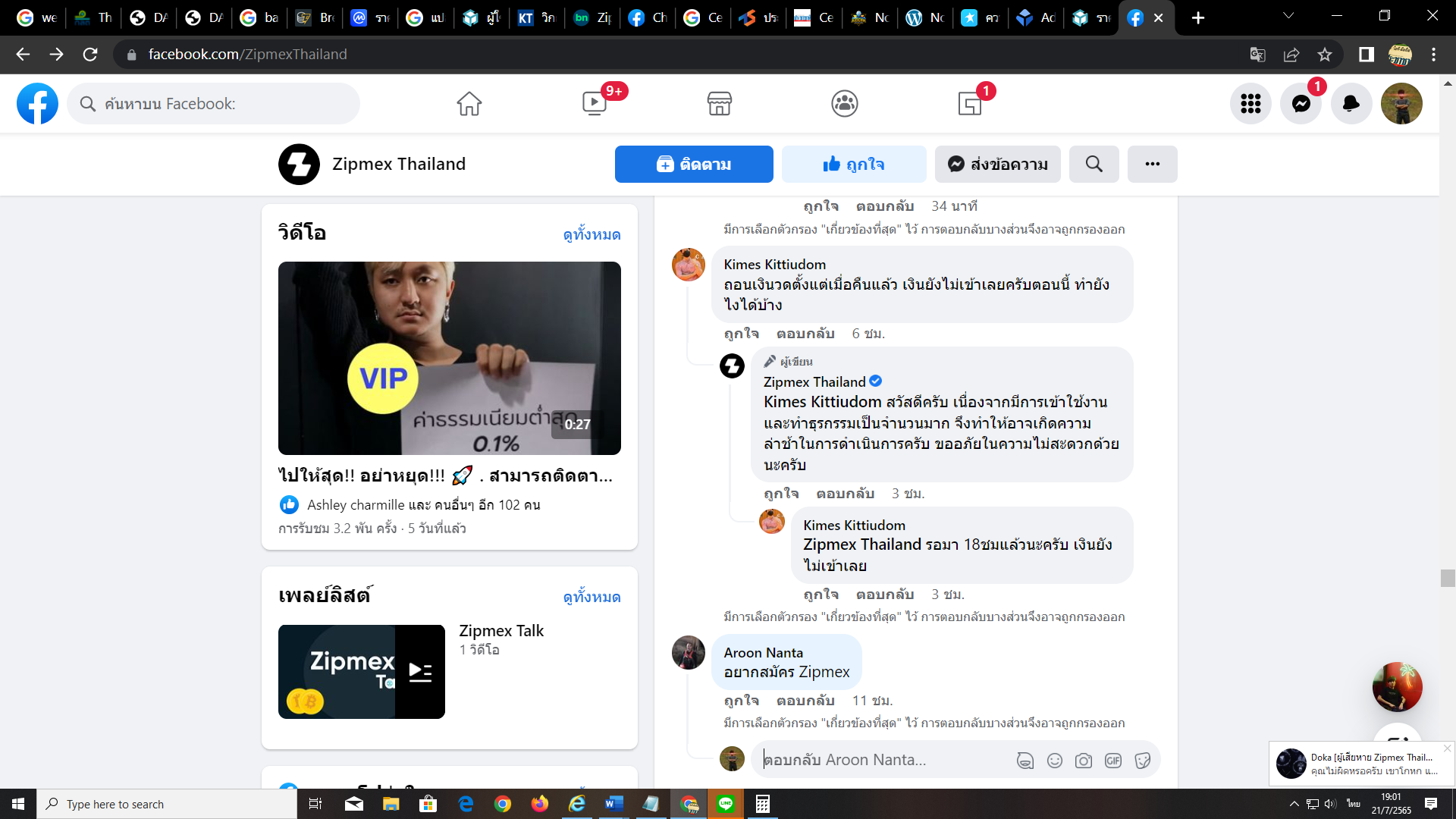This screenshot has width=1456, height=819.
Task: Click the Windows taskbar search box
Action: (x=167, y=804)
